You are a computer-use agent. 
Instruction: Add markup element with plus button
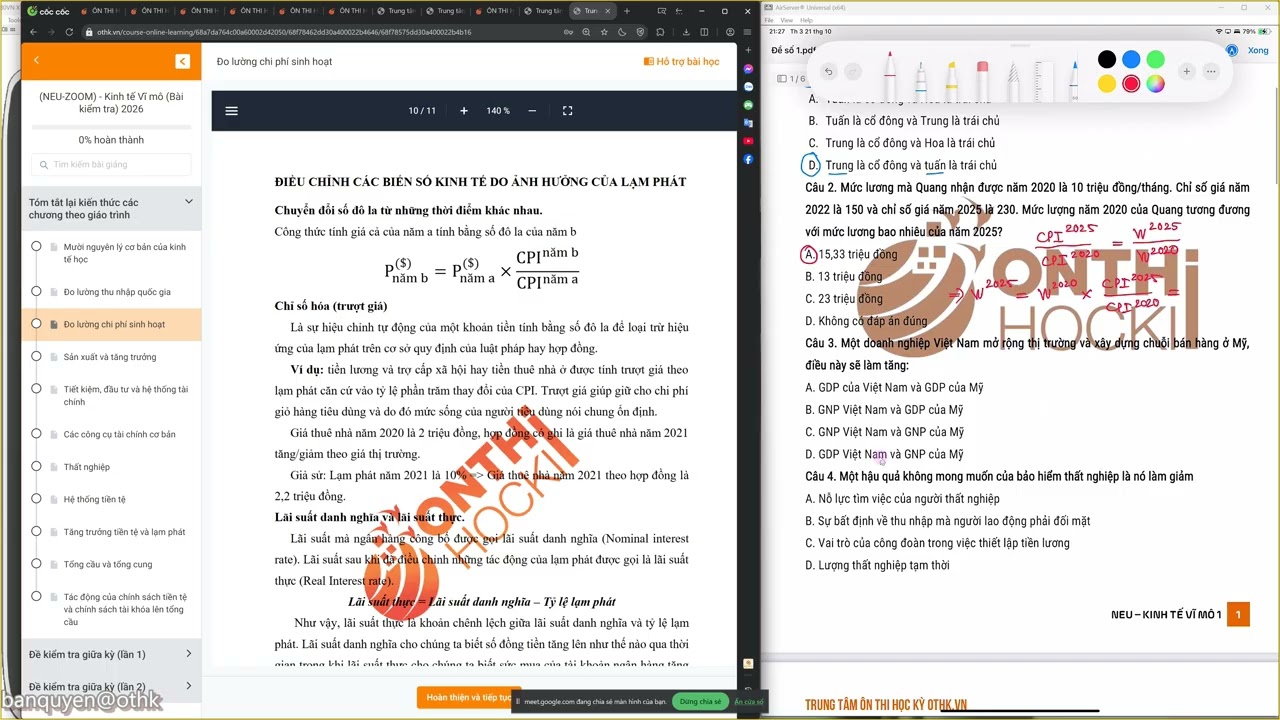tap(1186, 71)
